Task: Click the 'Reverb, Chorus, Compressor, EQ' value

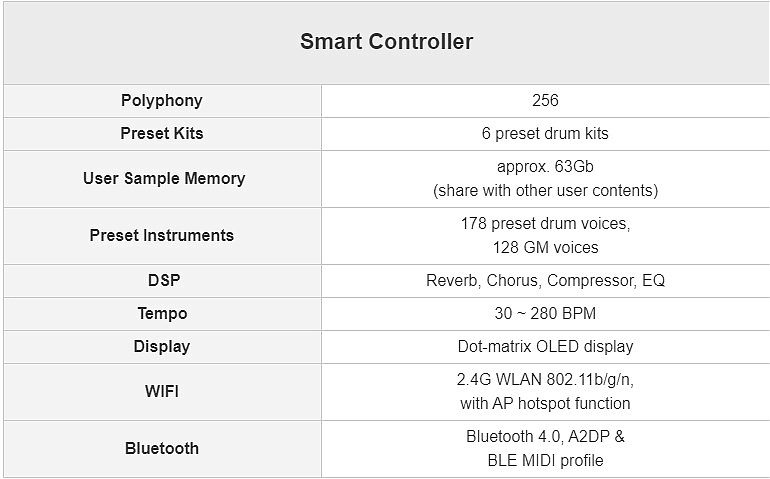Action: click(545, 280)
